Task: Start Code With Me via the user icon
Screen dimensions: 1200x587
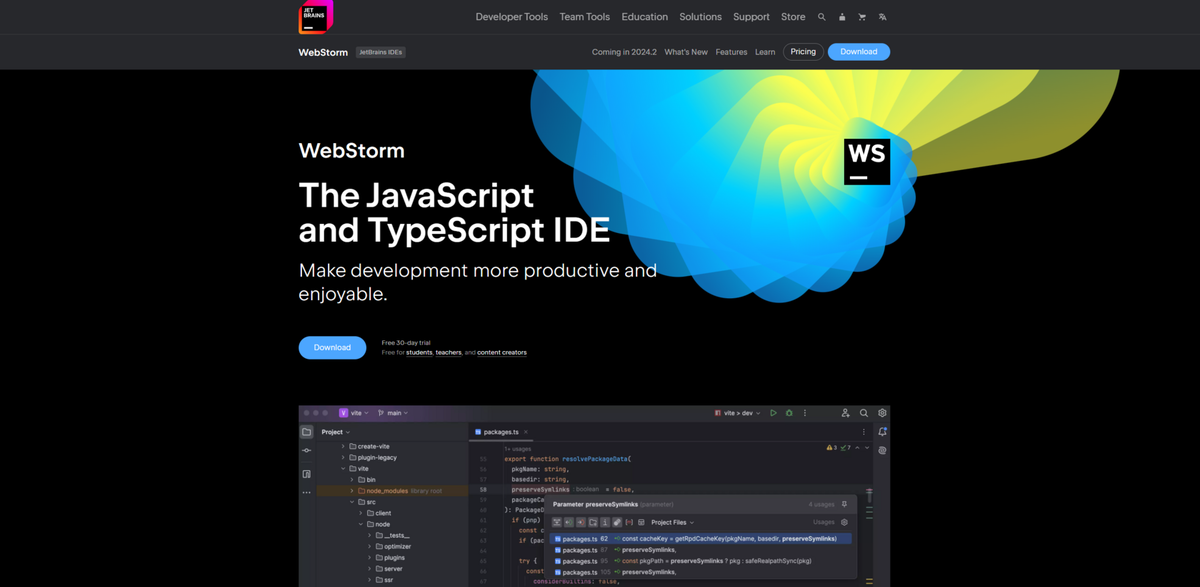Action: (x=846, y=412)
